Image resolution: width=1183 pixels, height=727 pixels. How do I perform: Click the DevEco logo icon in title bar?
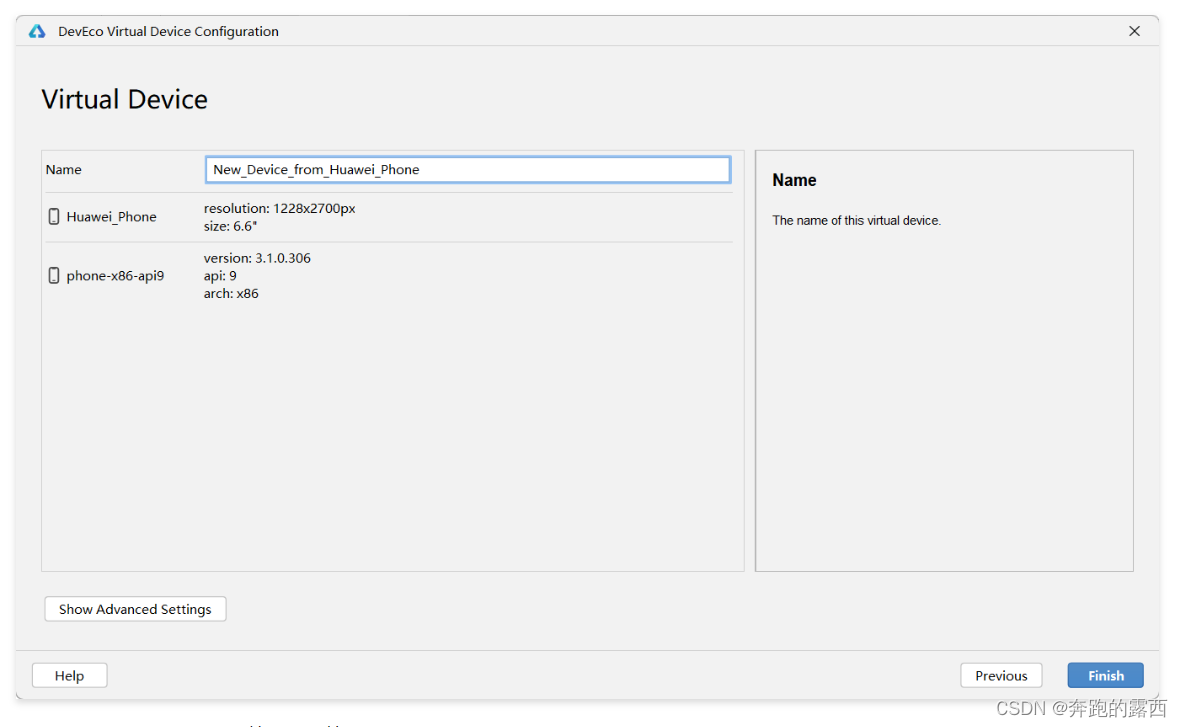click(x=37, y=31)
